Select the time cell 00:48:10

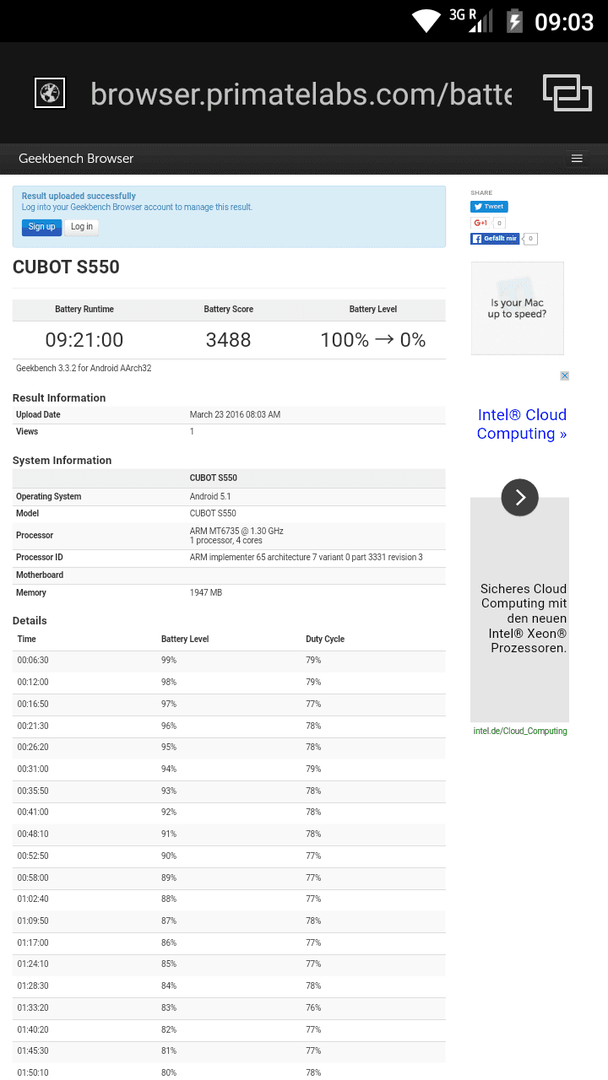33,833
